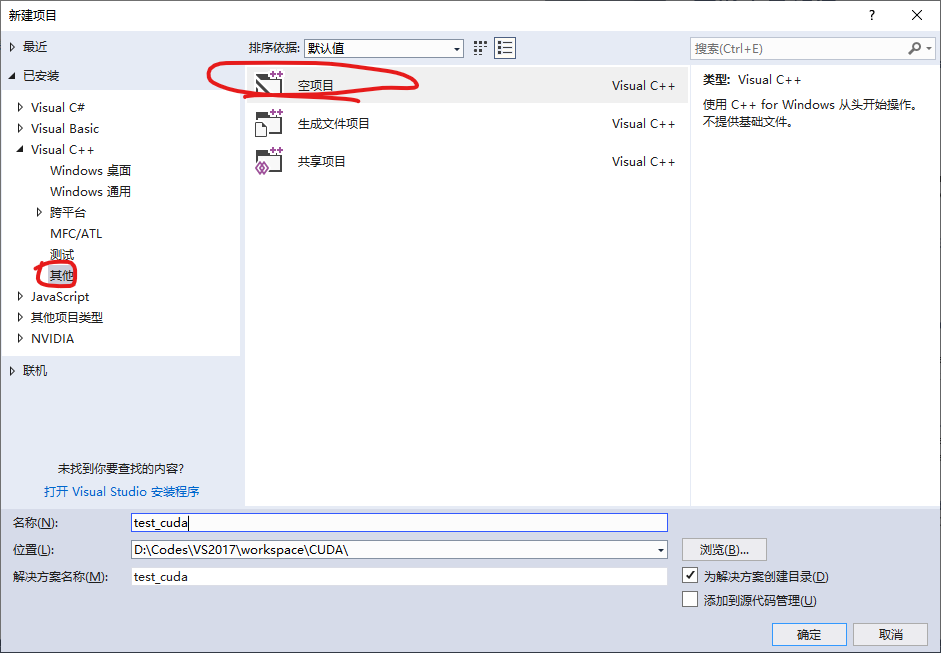Screen dimensions: 941x653
Task: Select the JavaScript tree label
Action: click(x=60, y=296)
